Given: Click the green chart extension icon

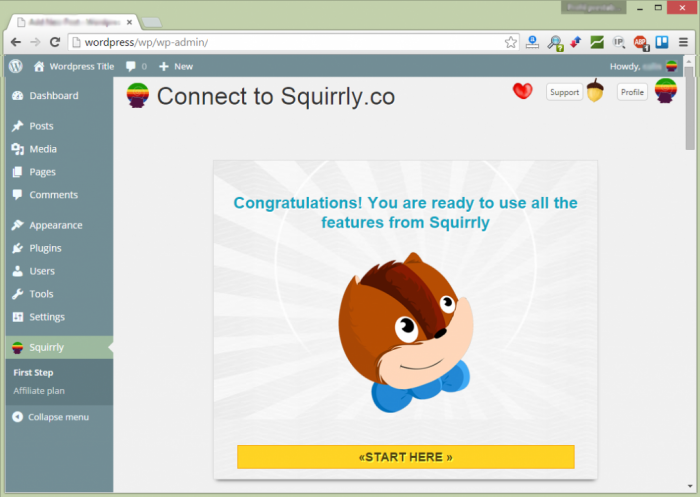Looking at the screenshot, I should tap(597, 42).
